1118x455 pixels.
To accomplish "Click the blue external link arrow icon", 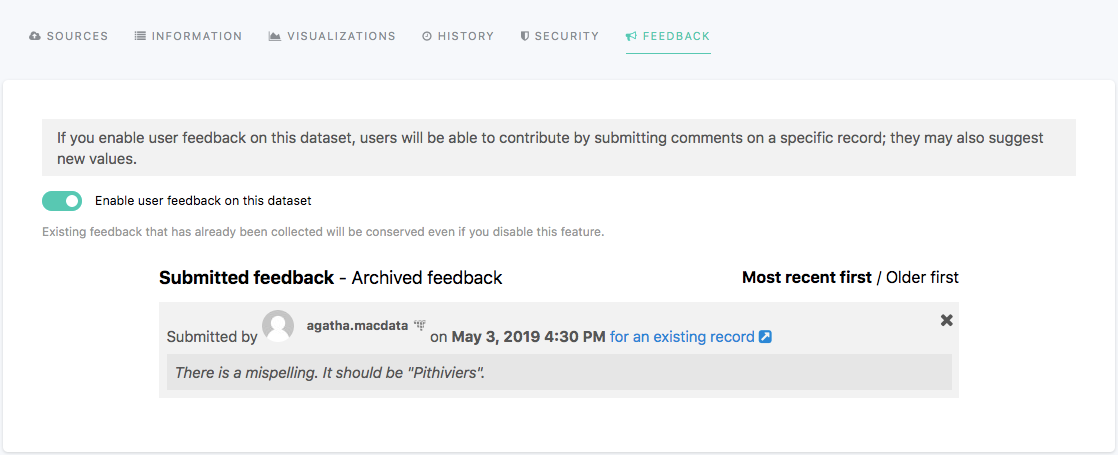I will [x=765, y=337].
